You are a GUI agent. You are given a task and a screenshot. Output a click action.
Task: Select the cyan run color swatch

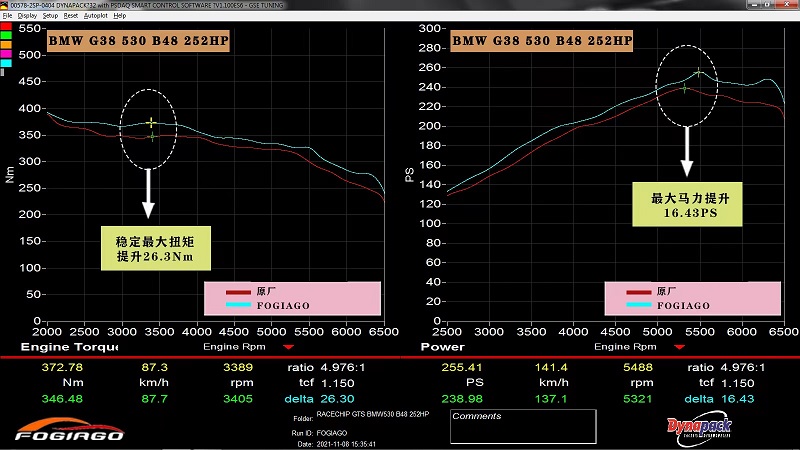pyautogui.click(x=5, y=62)
